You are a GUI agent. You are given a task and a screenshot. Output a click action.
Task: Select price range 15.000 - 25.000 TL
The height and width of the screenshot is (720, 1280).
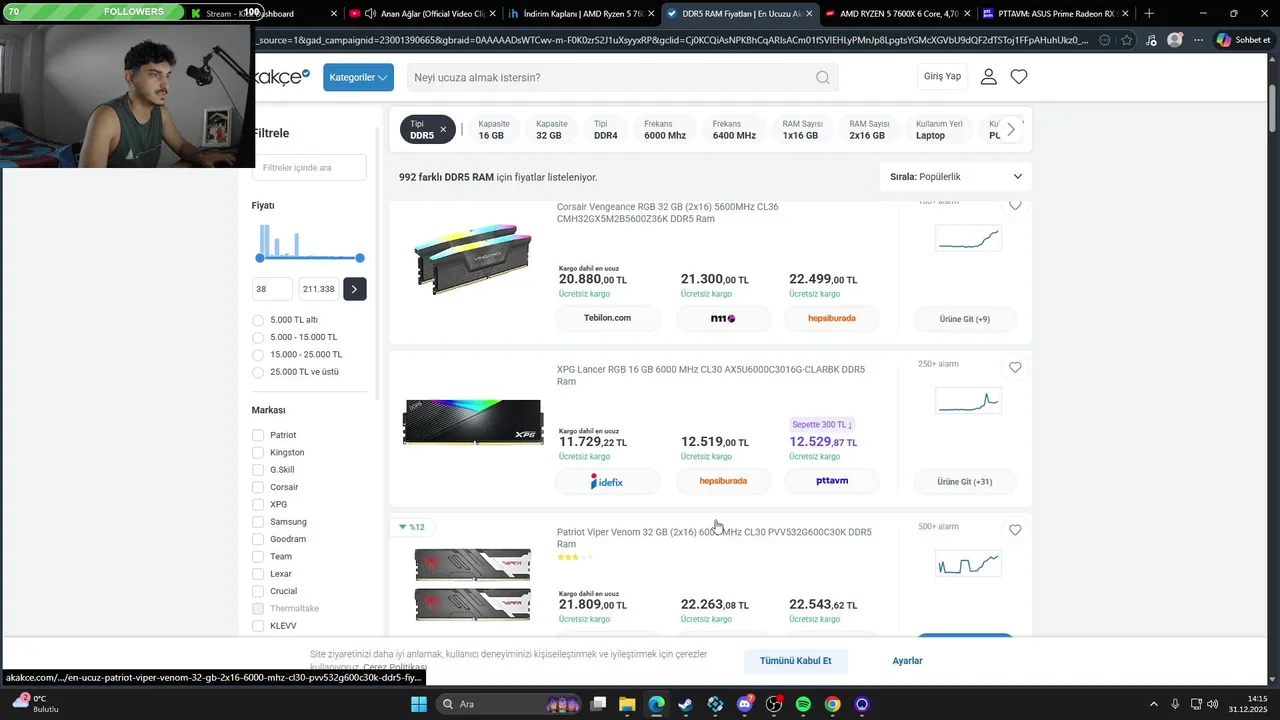258,354
